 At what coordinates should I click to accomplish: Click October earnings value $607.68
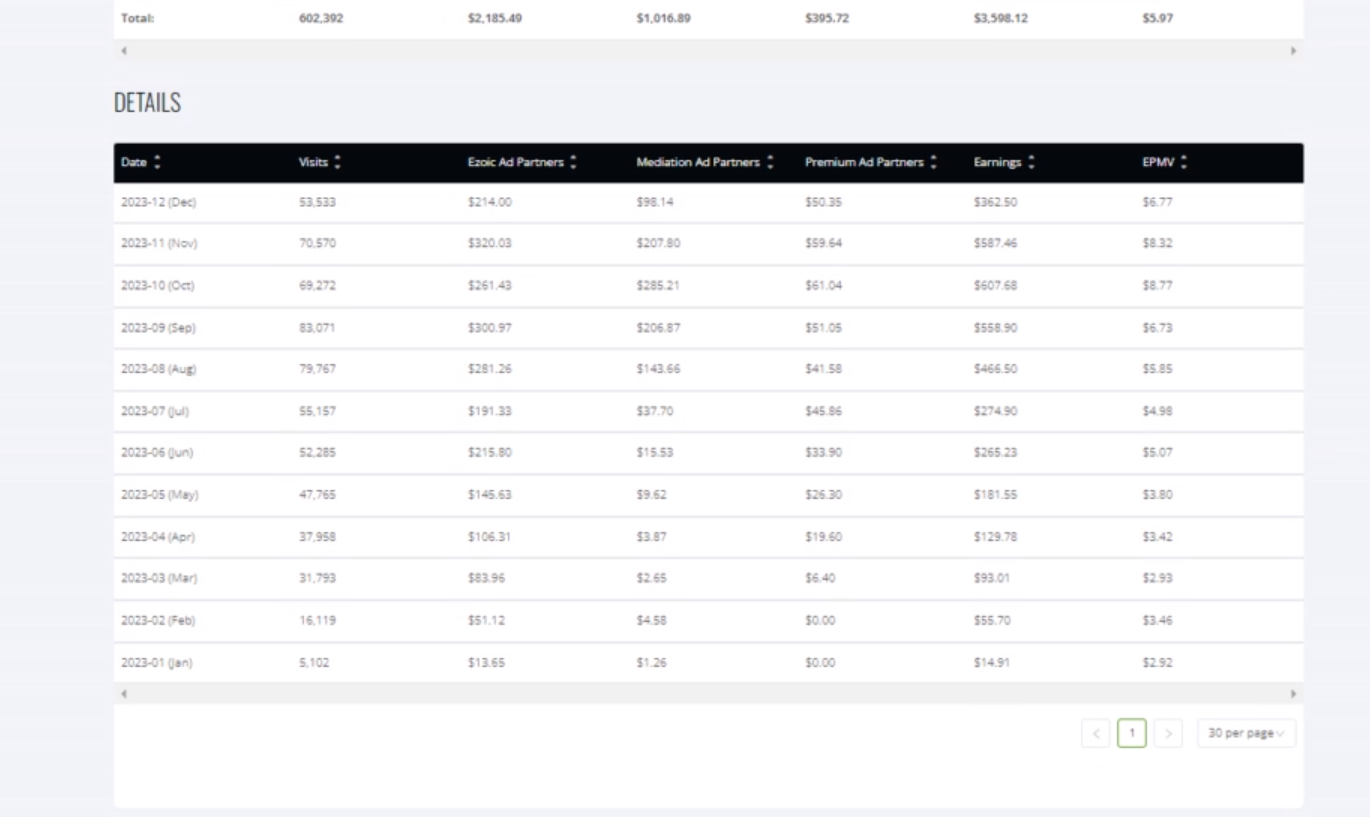[995, 286]
